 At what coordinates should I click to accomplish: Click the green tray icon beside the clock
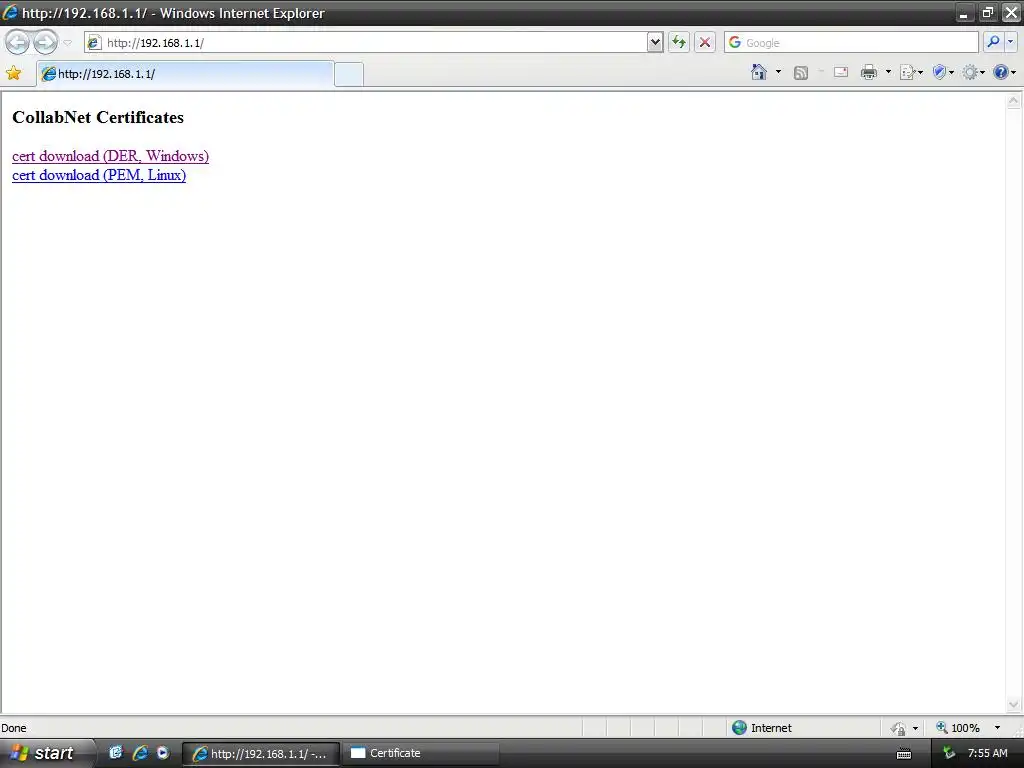[949, 754]
